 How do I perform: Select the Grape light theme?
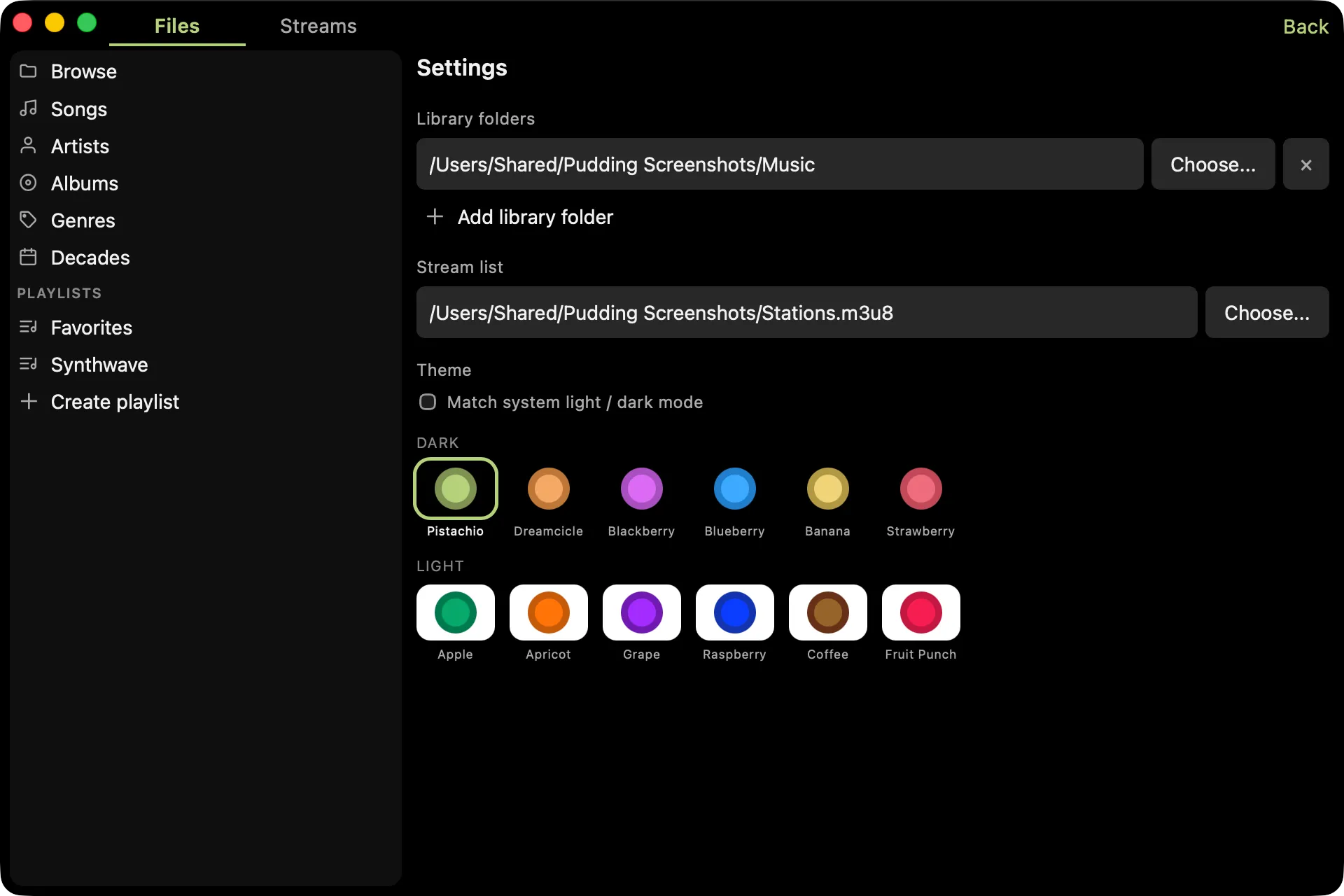click(642, 612)
